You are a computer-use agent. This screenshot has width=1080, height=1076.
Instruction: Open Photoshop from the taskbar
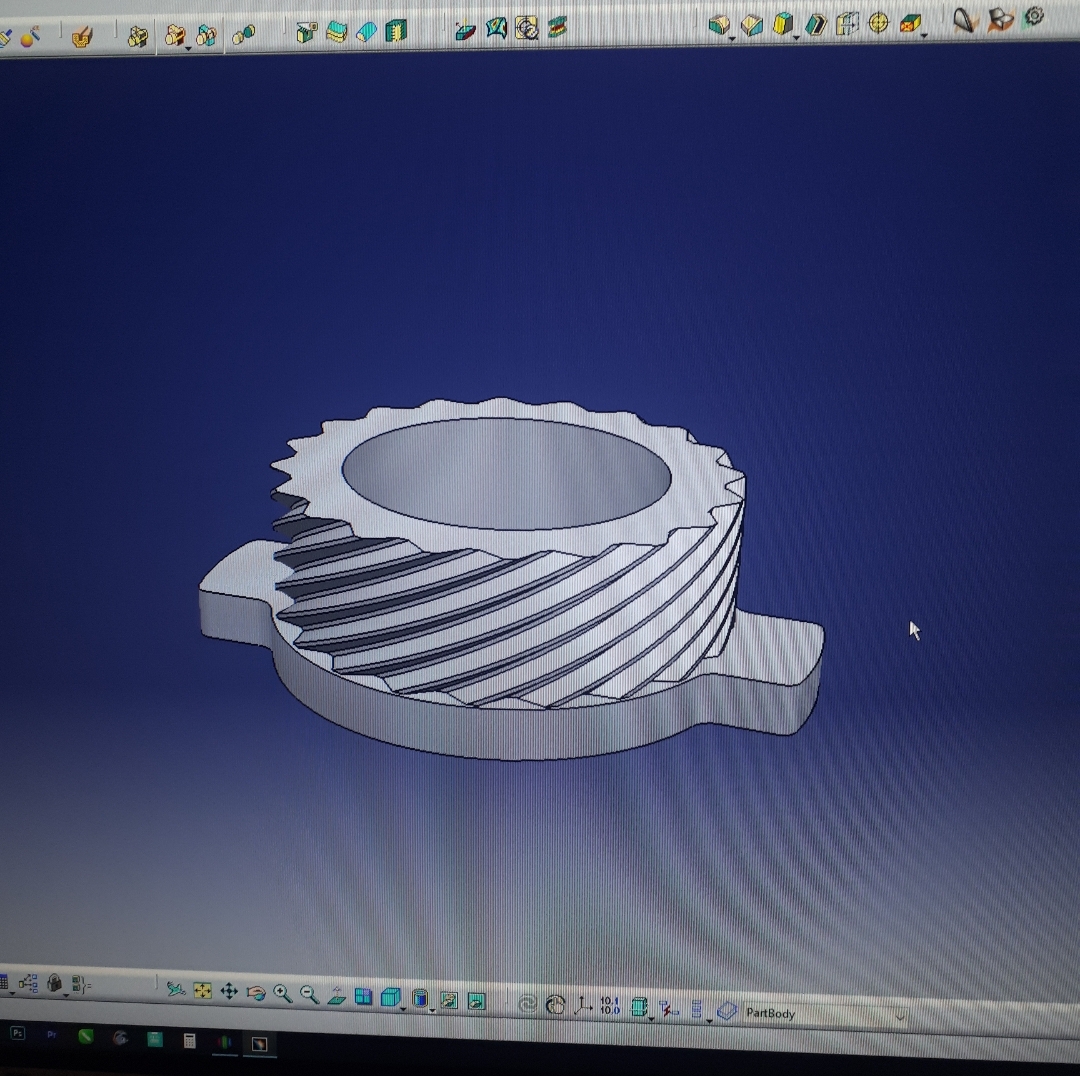coord(18,1033)
